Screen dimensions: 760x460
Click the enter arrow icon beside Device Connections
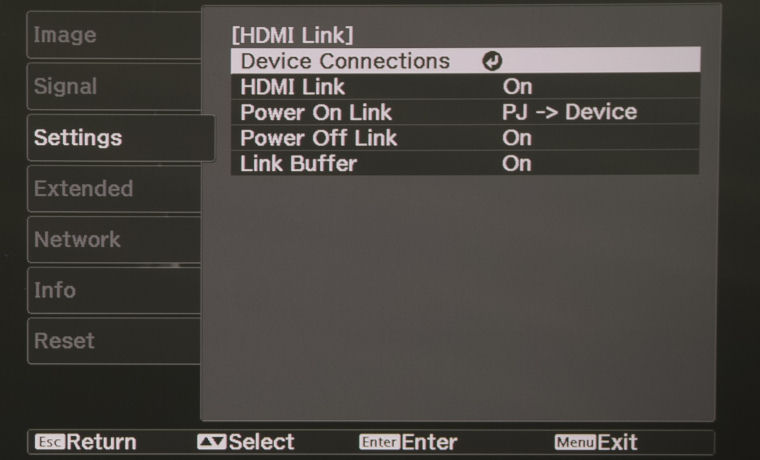(492, 61)
